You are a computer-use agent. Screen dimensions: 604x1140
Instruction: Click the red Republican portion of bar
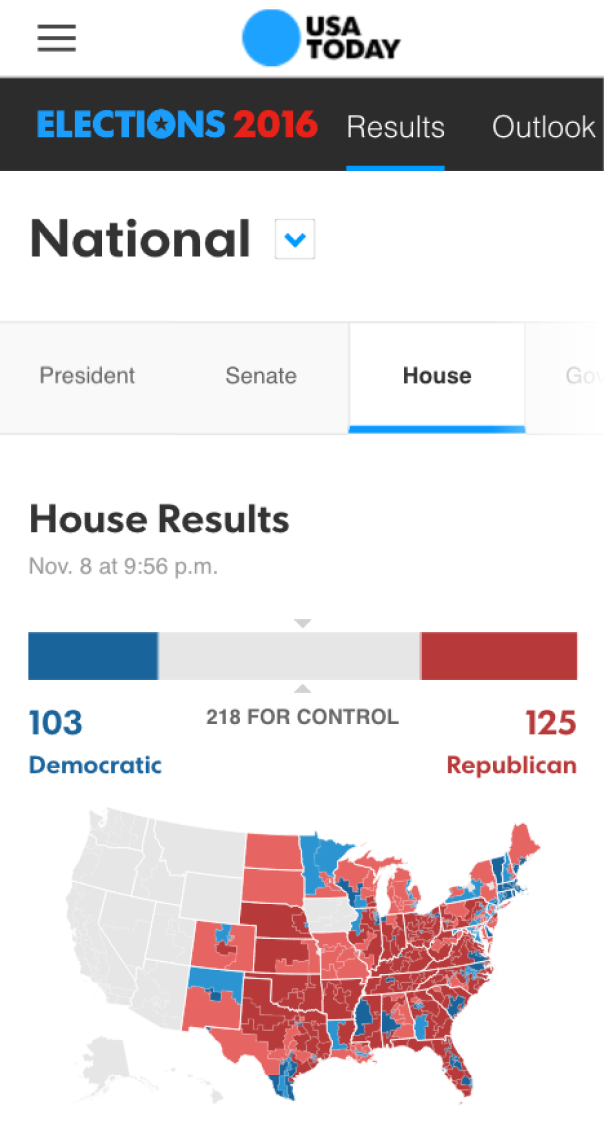coord(499,656)
